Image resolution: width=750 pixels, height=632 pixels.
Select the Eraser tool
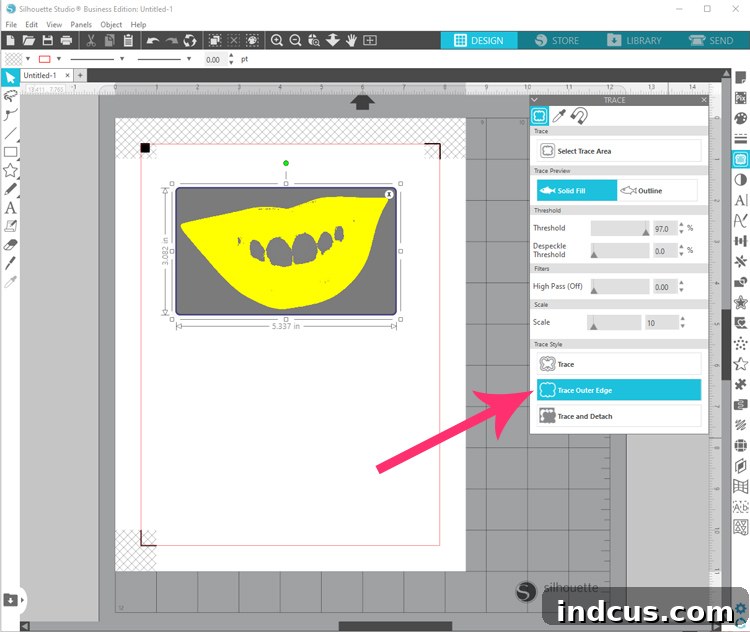coord(11,245)
